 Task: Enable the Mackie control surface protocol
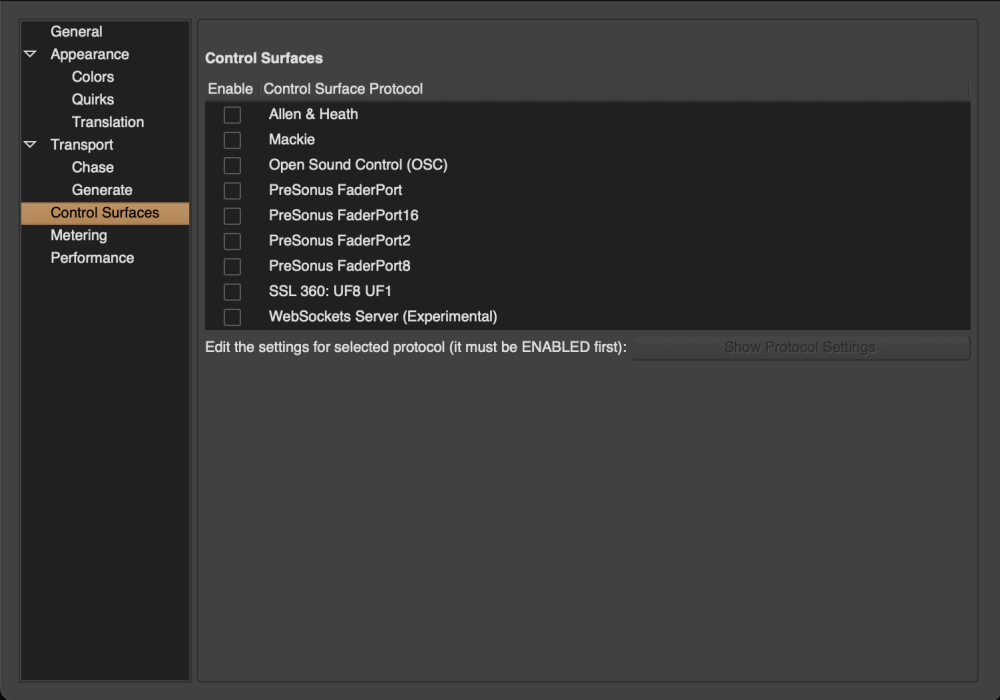(232, 139)
